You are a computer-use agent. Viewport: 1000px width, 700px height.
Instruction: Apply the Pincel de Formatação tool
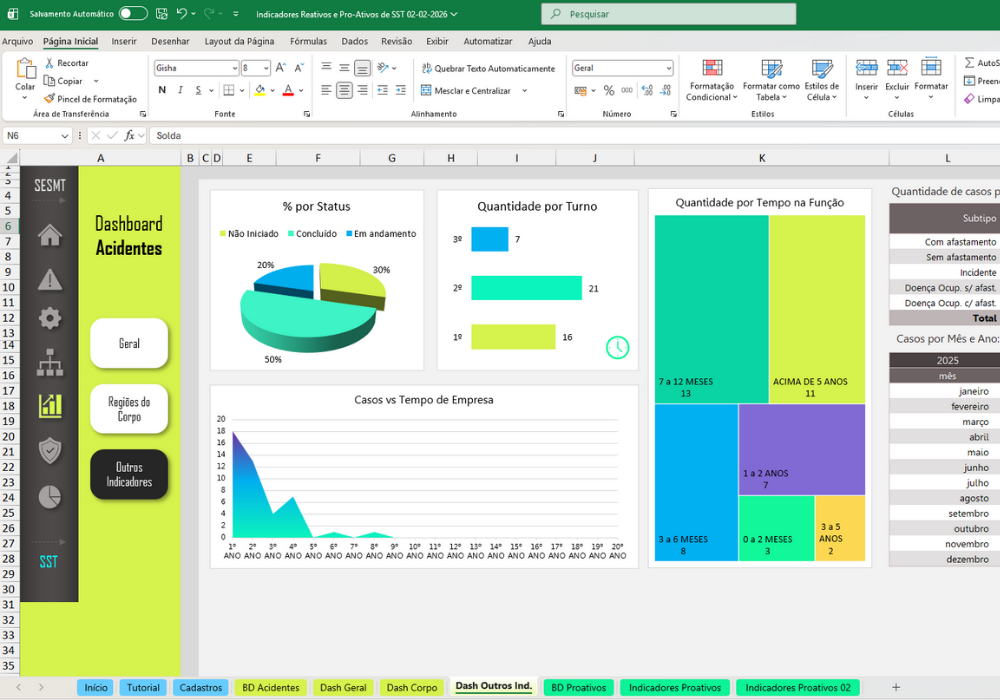click(90, 99)
